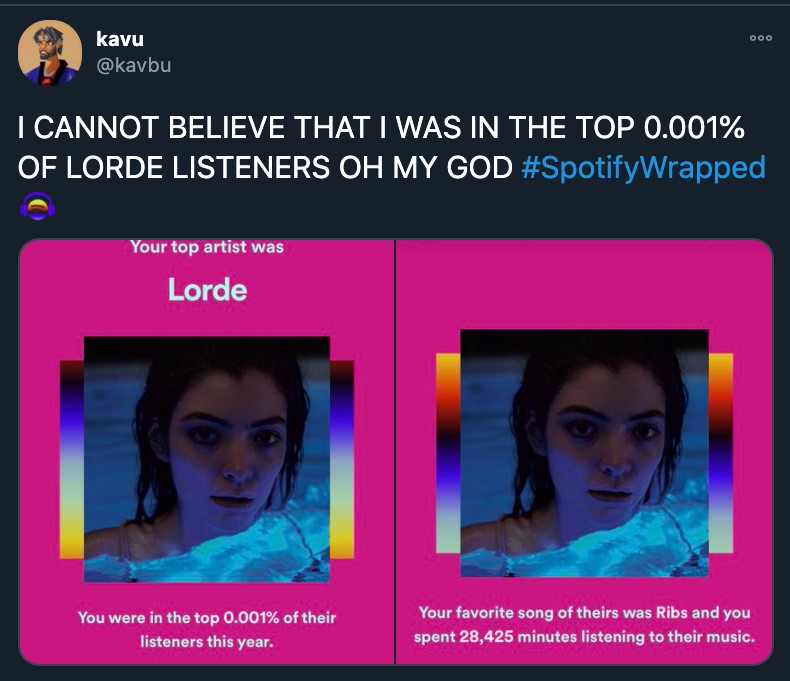790x681 pixels.
Task: Click the Lorde artist name heading
Action: (x=208, y=290)
